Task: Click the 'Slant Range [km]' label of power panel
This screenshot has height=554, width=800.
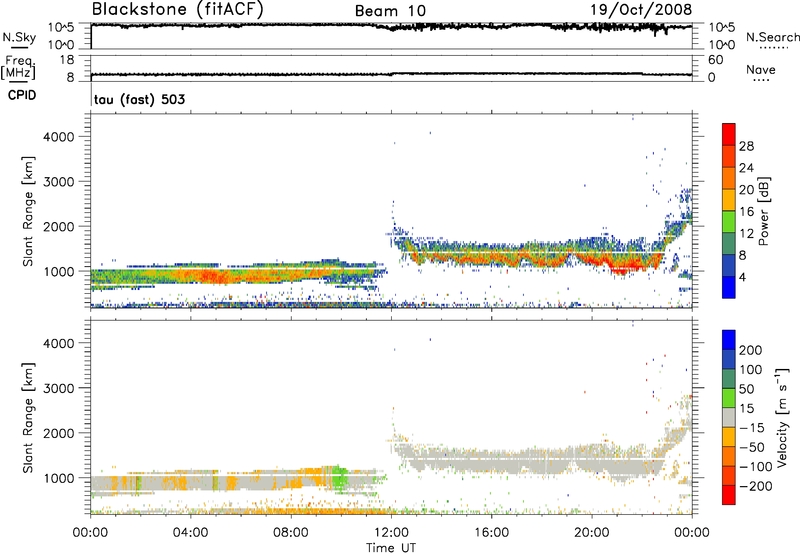Action: [28, 211]
